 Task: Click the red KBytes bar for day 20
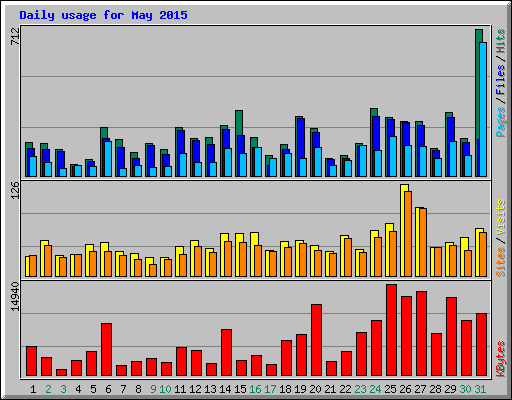click(316, 340)
